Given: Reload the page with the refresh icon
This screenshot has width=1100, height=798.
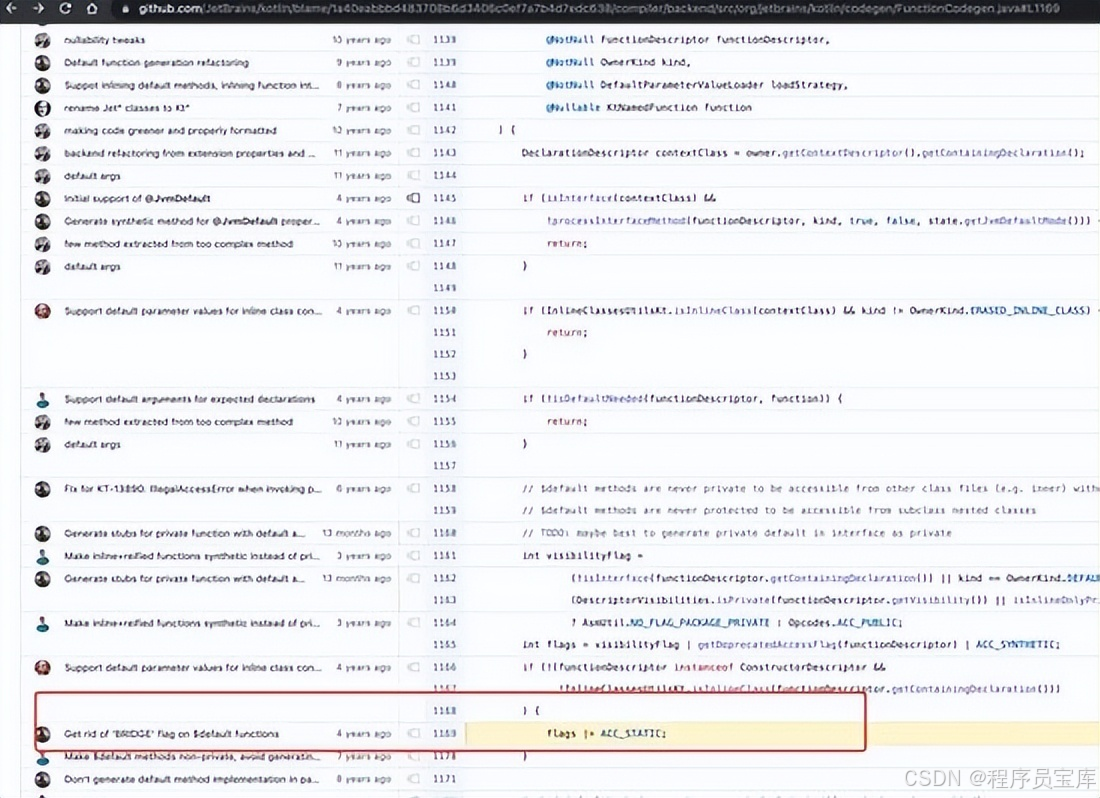Looking at the screenshot, I should pos(65,8).
